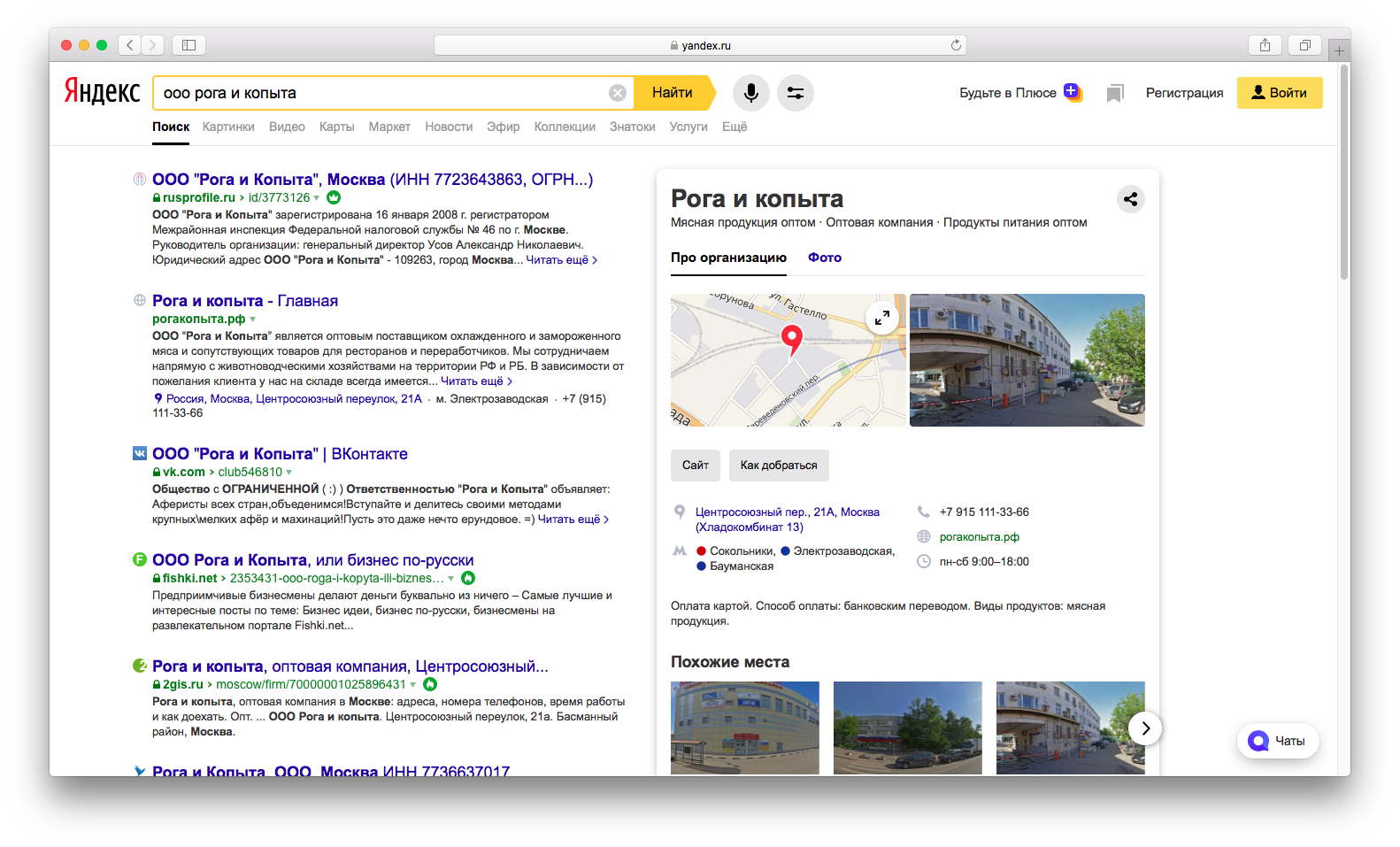Open the fishki.net бизнес по-русски result

click(x=313, y=560)
